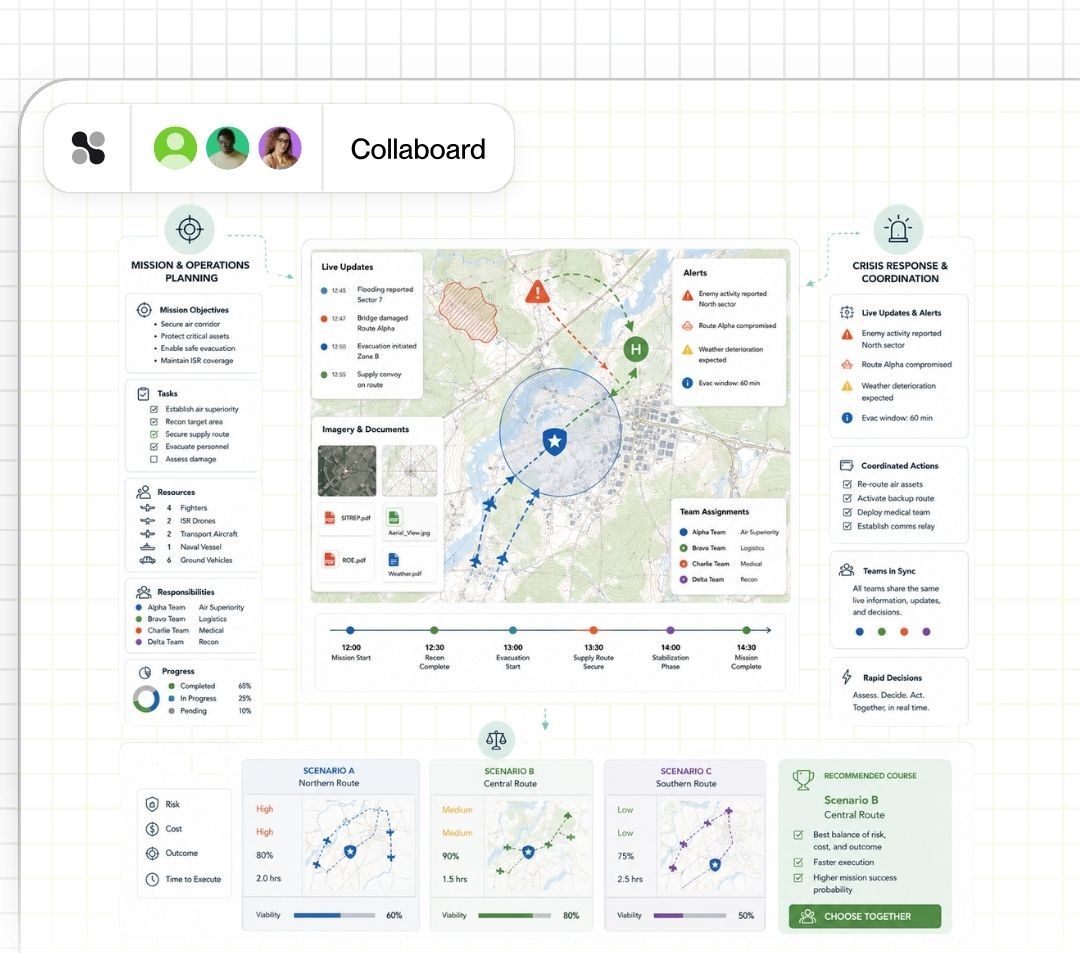Click the Live Updates & Alerts scan icon

click(x=847, y=312)
